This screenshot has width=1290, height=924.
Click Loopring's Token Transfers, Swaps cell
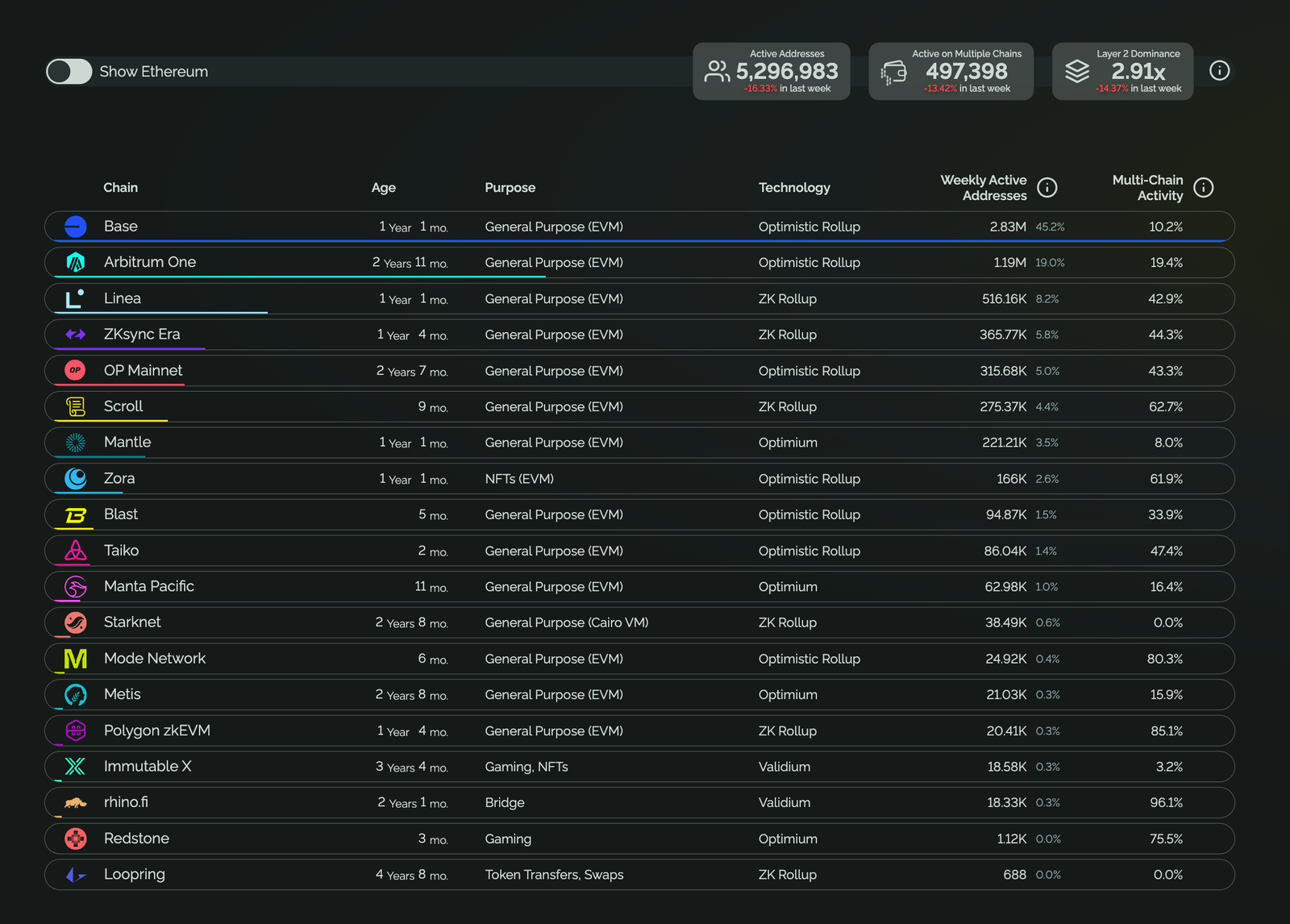click(554, 875)
